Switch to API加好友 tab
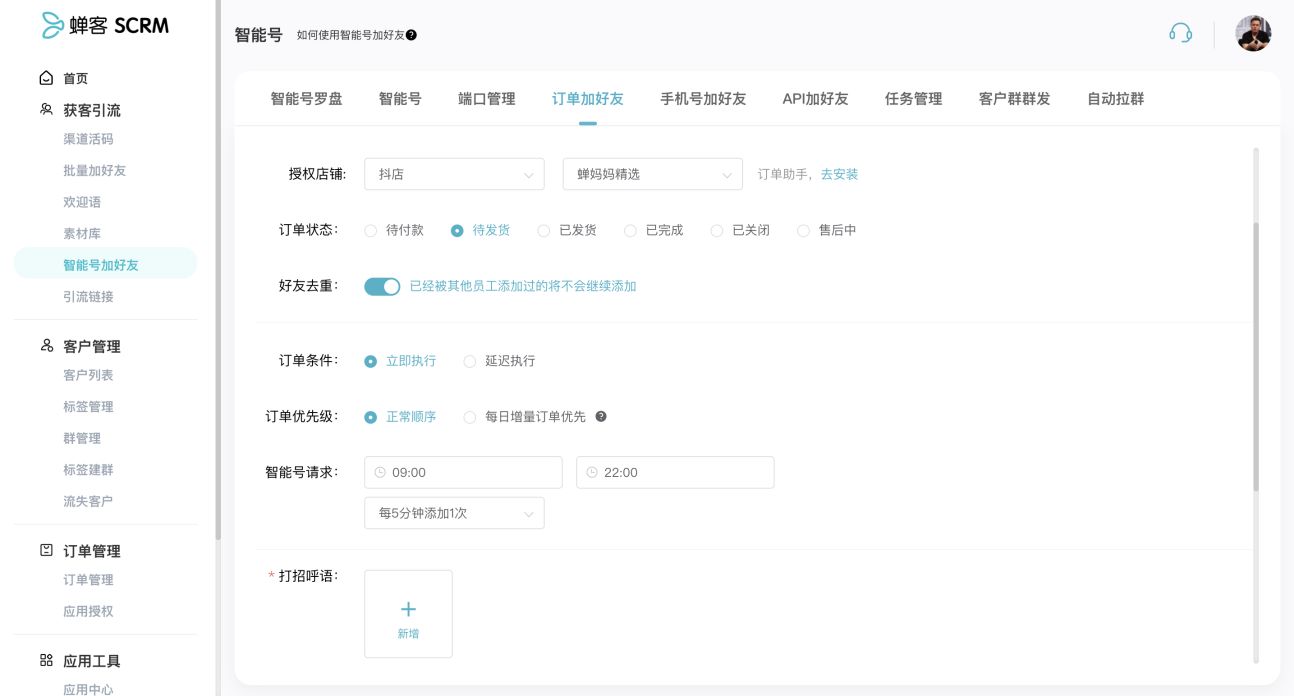This screenshot has width=1294, height=696. pyautogui.click(x=815, y=99)
